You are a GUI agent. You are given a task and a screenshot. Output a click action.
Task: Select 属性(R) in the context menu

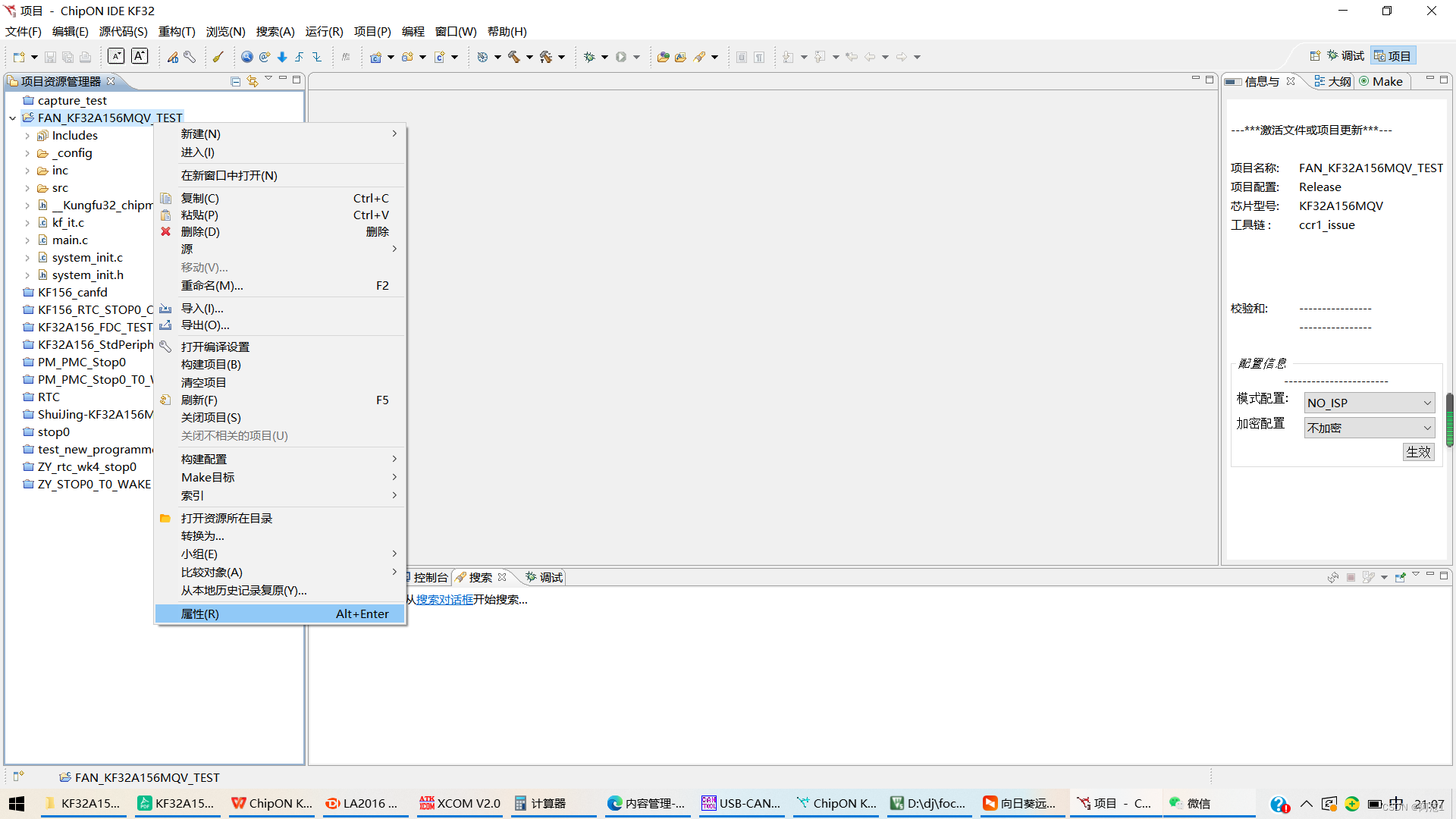[x=200, y=614]
